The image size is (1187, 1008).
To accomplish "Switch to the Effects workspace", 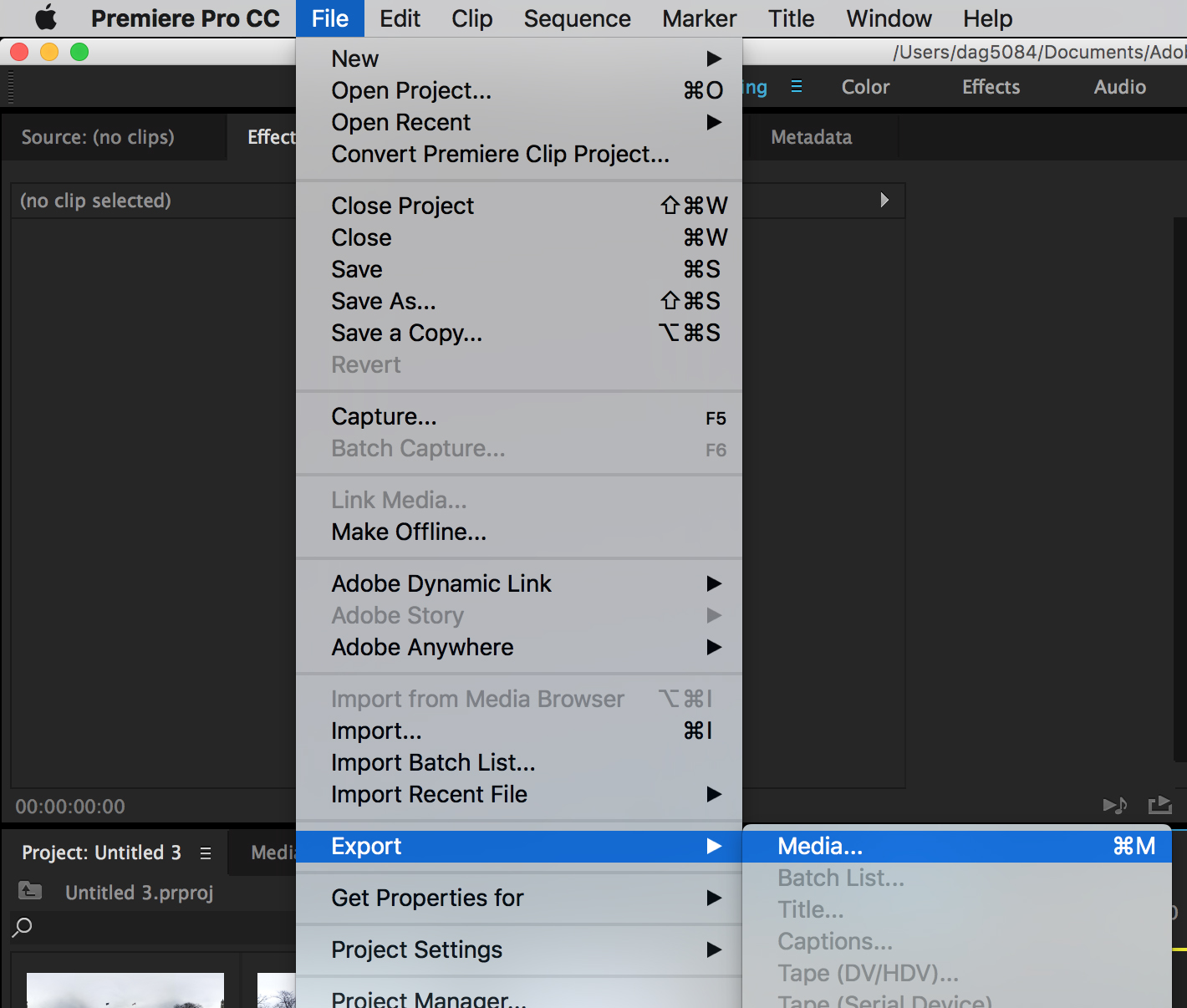I will [991, 87].
